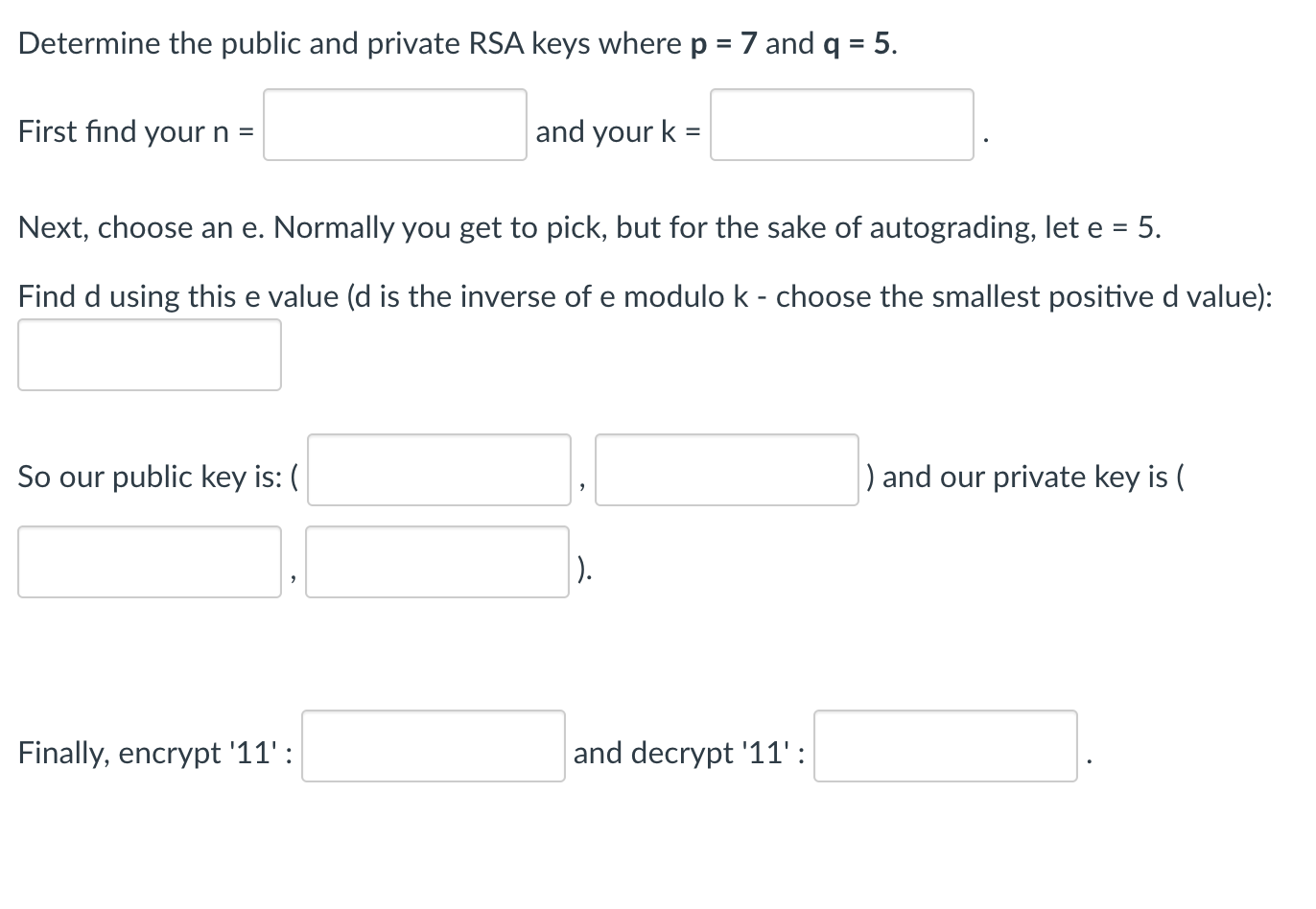Image resolution: width=1316 pixels, height=909 pixels.
Task: Click the encrypt '11' answer field
Action: (433, 746)
